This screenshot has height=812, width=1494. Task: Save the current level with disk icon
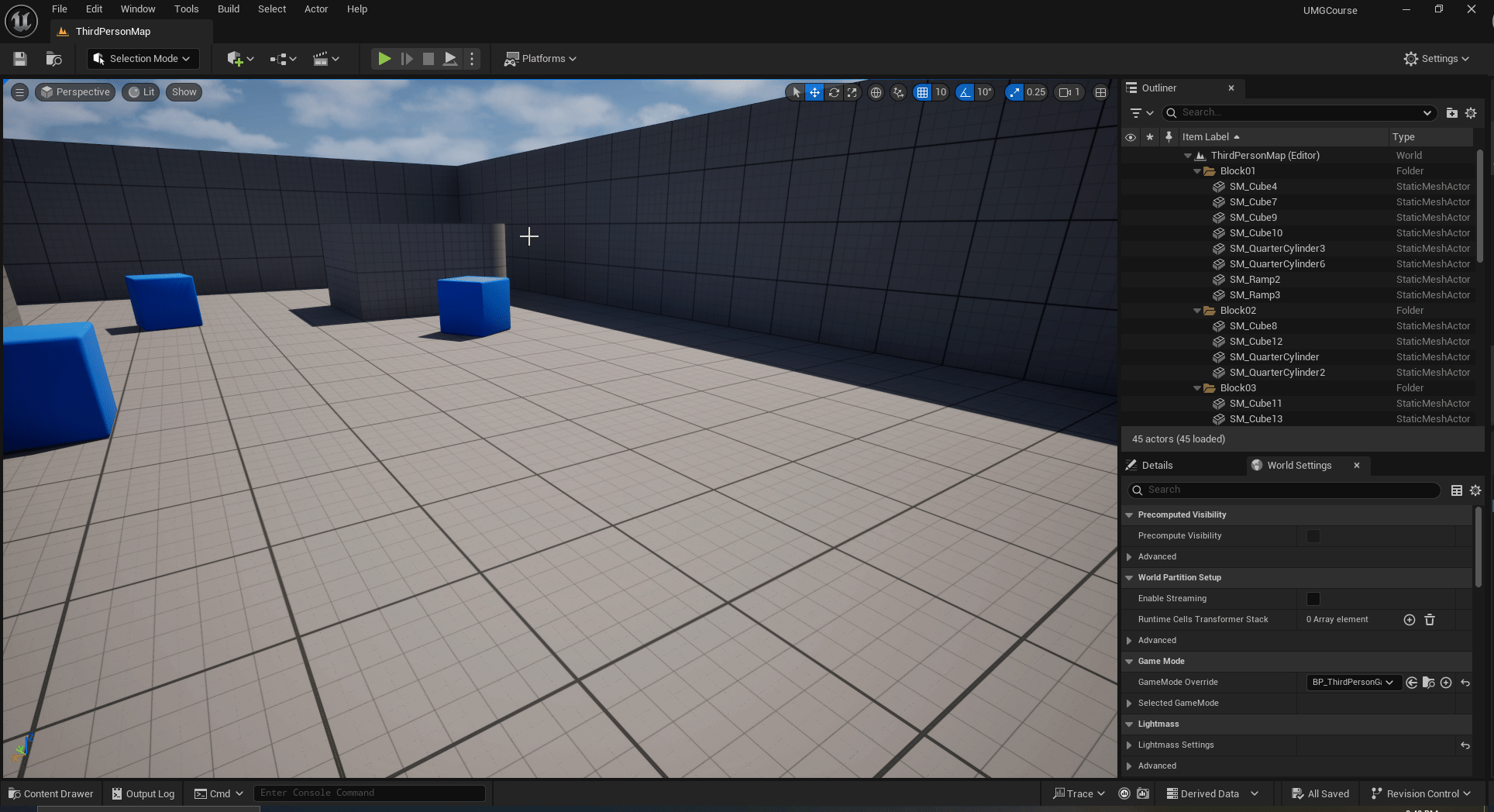point(20,59)
